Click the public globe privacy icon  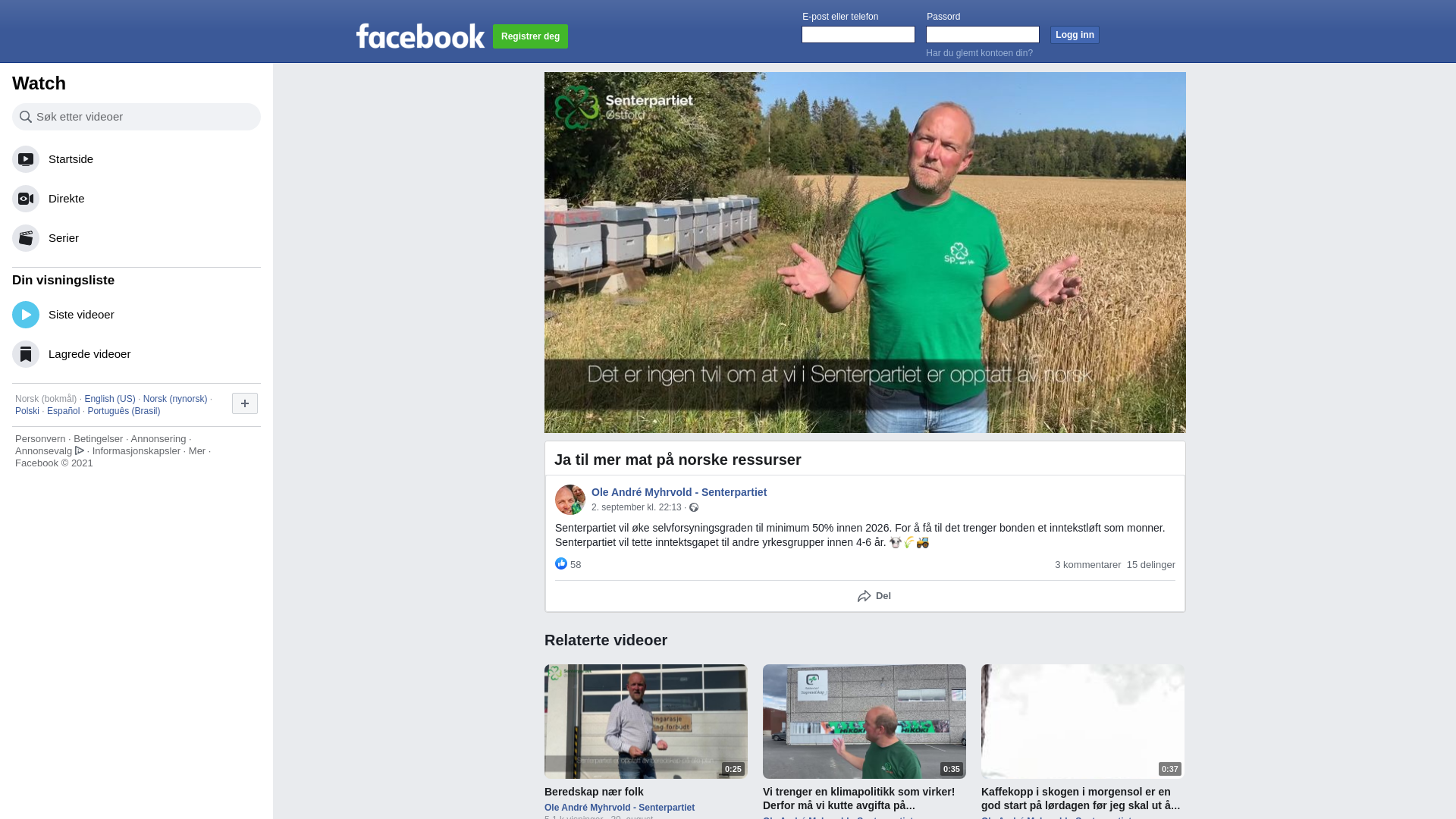693,507
